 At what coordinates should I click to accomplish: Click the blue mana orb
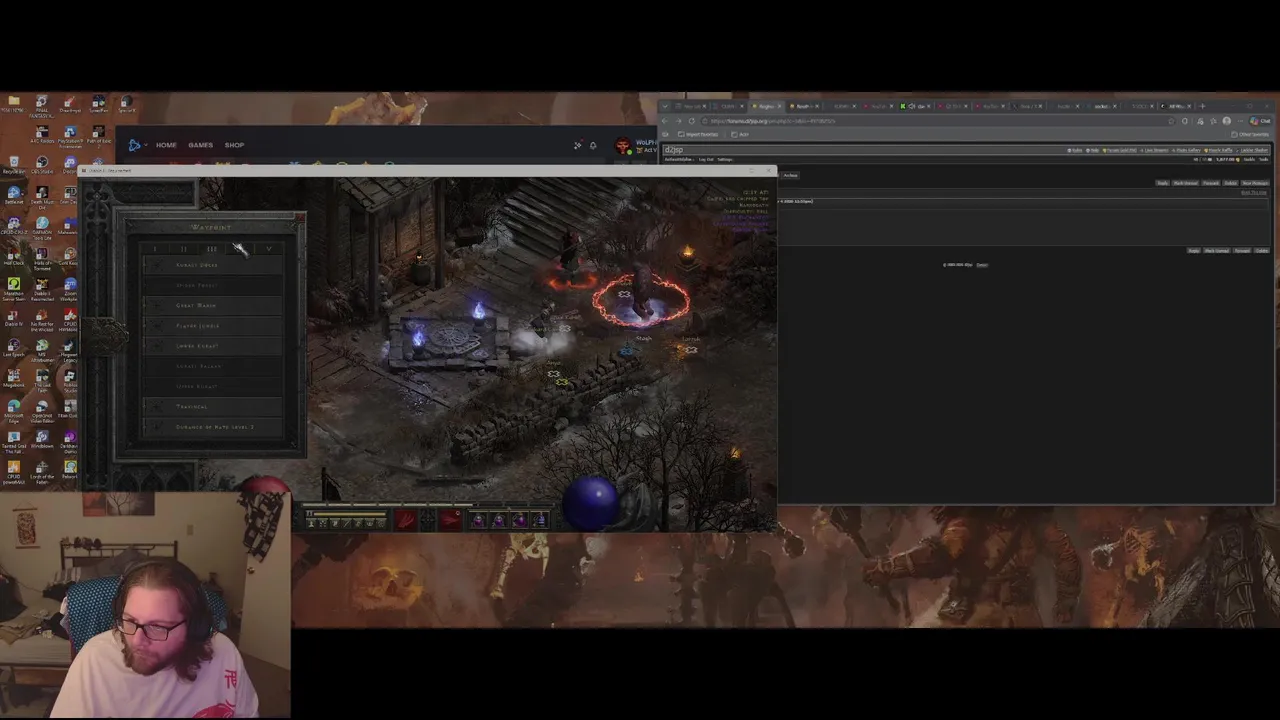pos(591,502)
